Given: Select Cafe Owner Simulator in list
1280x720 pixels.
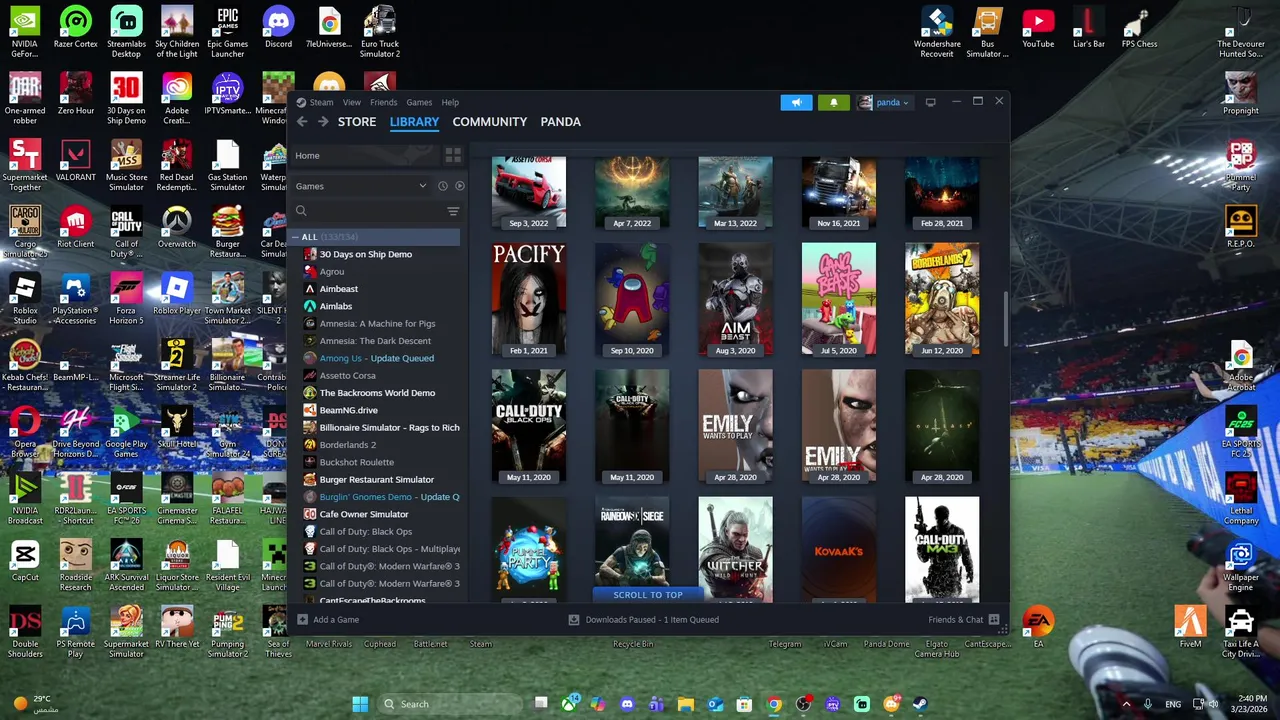Looking at the screenshot, I should [363, 514].
